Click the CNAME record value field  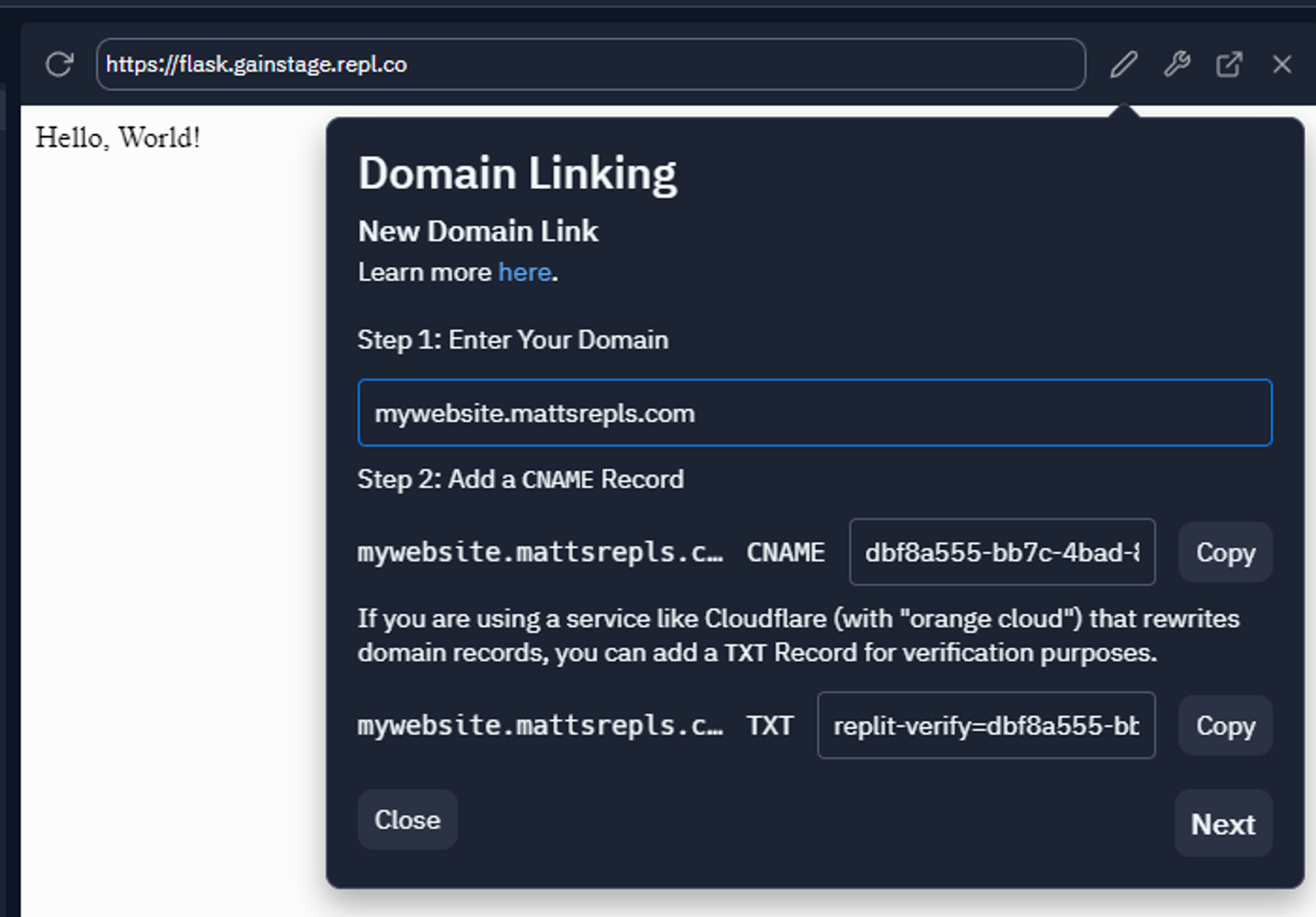[x=1001, y=552]
